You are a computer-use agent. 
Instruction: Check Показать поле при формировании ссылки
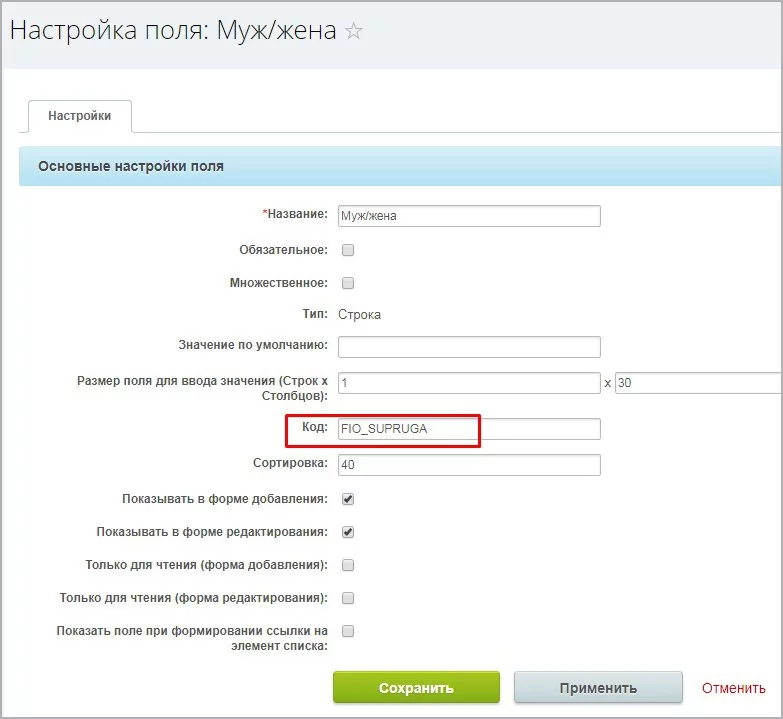tap(348, 631)
